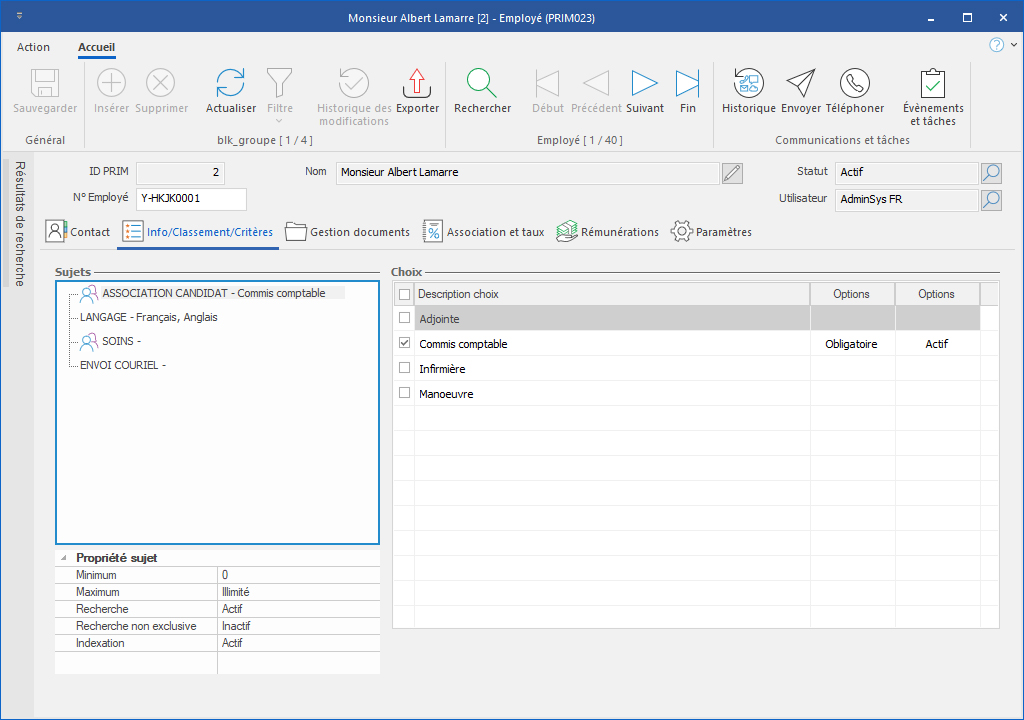Click the Rechercher magnifier icon
This screenshot has height=720, width=1024.
(x=482, y=83)
